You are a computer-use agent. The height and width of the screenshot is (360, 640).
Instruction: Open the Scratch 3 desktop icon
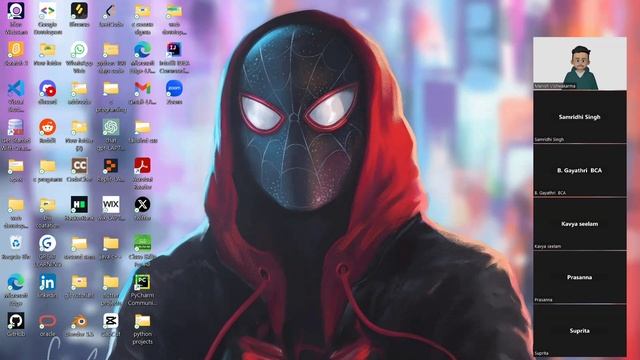(x=16, y=50)
